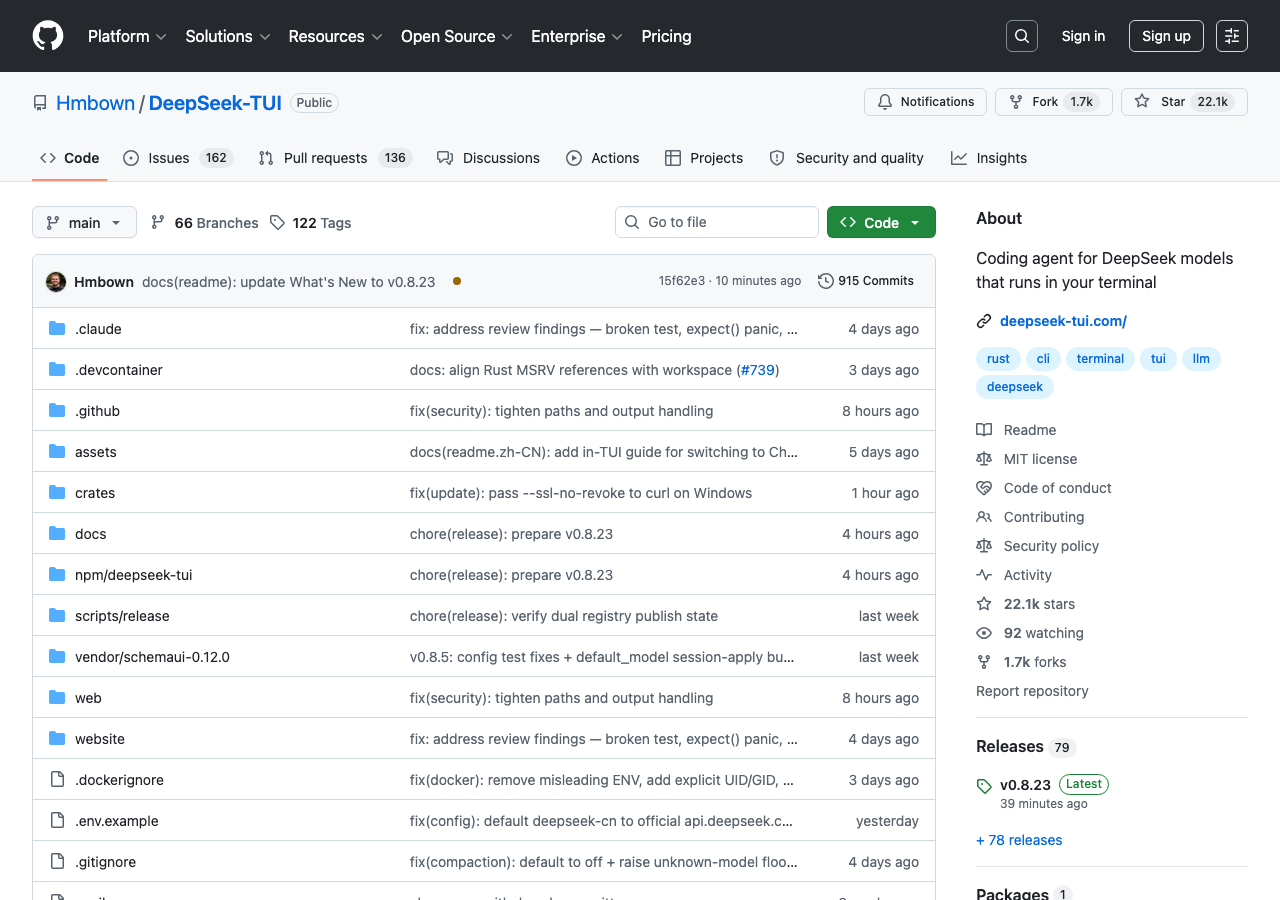
Task: Expand the Platform menu in header
Action: (x=127, y=36)
